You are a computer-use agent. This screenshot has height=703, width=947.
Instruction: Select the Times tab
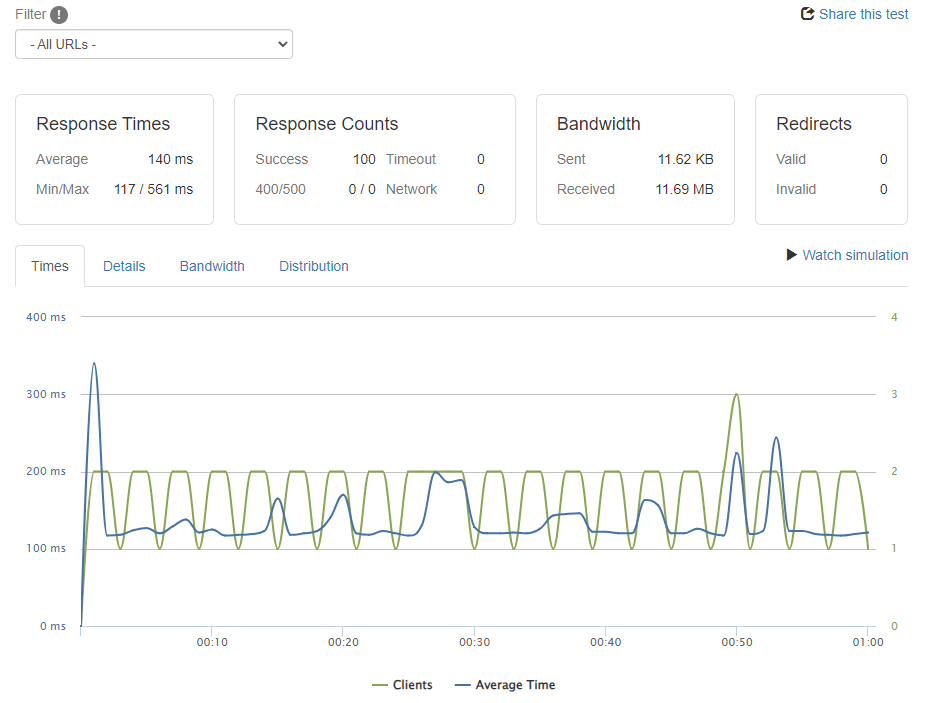(x=50, y=266)
